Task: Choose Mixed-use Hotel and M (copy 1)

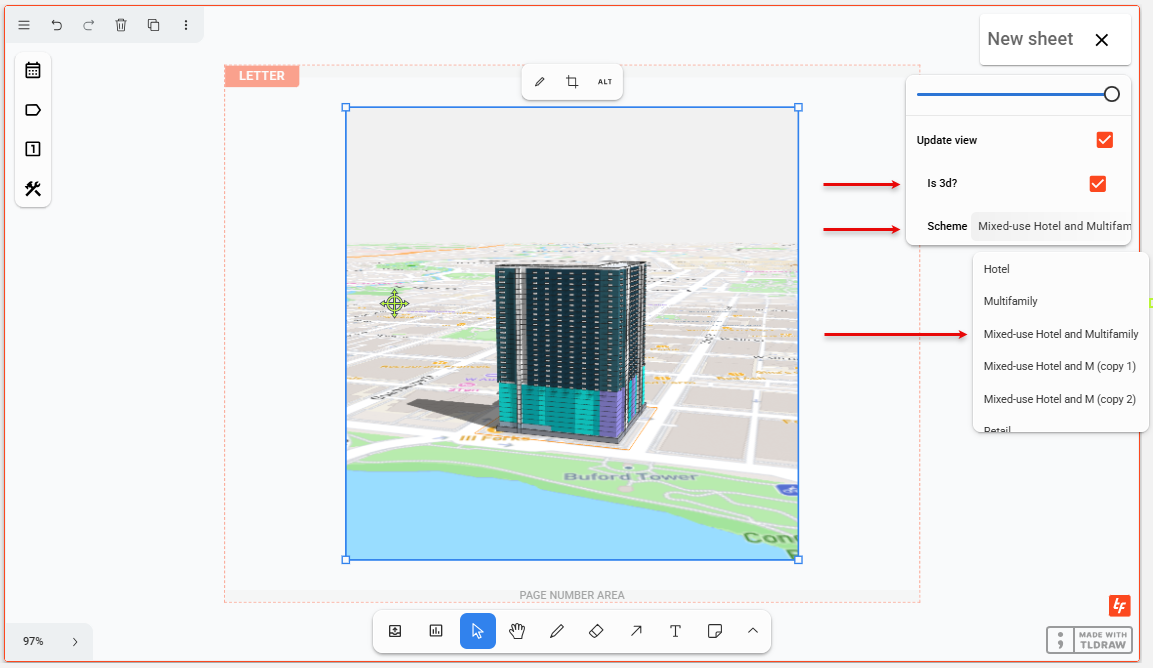Action: (x=1059, y=367)
